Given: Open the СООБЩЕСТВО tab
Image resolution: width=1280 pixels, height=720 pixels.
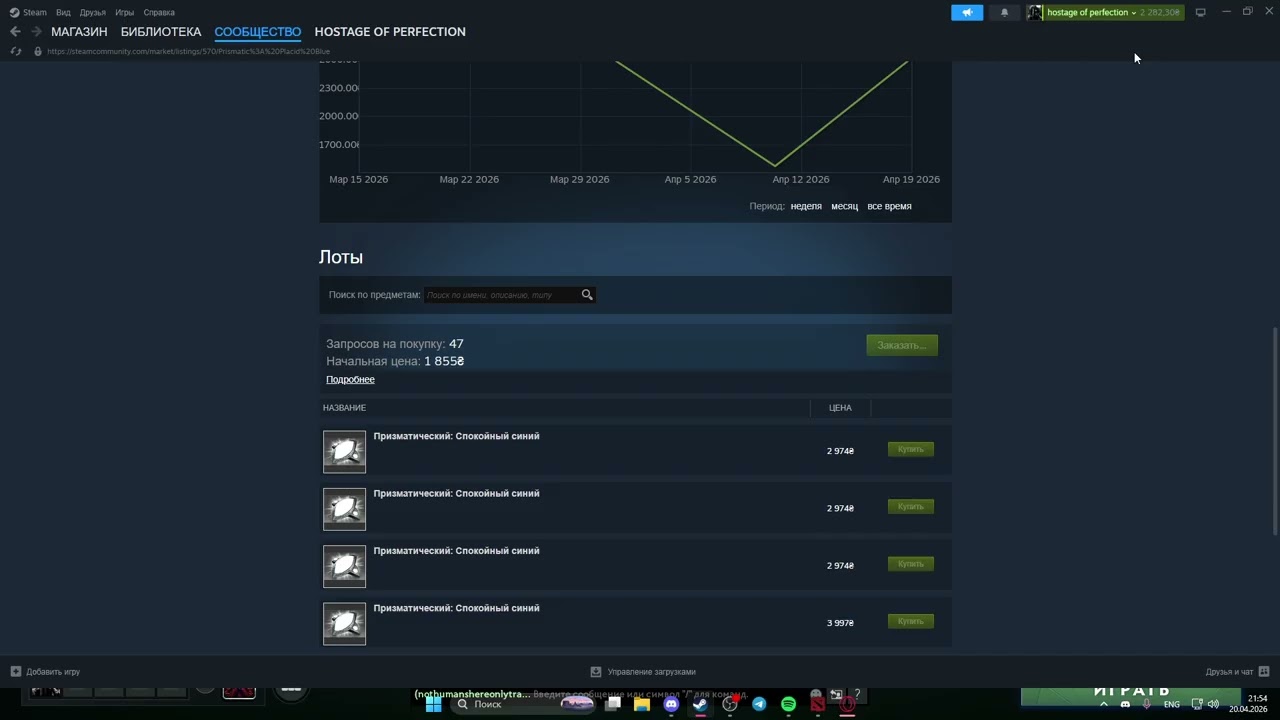Looking at the screenshot, I should click(257, 32).
